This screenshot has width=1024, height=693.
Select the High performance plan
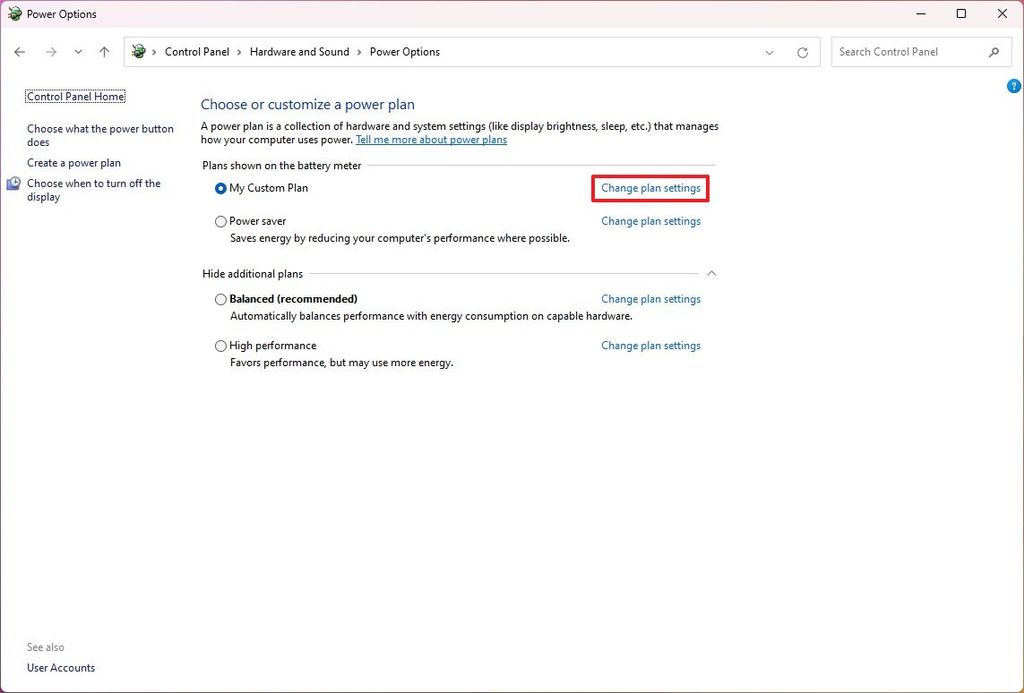click(220, 346)
